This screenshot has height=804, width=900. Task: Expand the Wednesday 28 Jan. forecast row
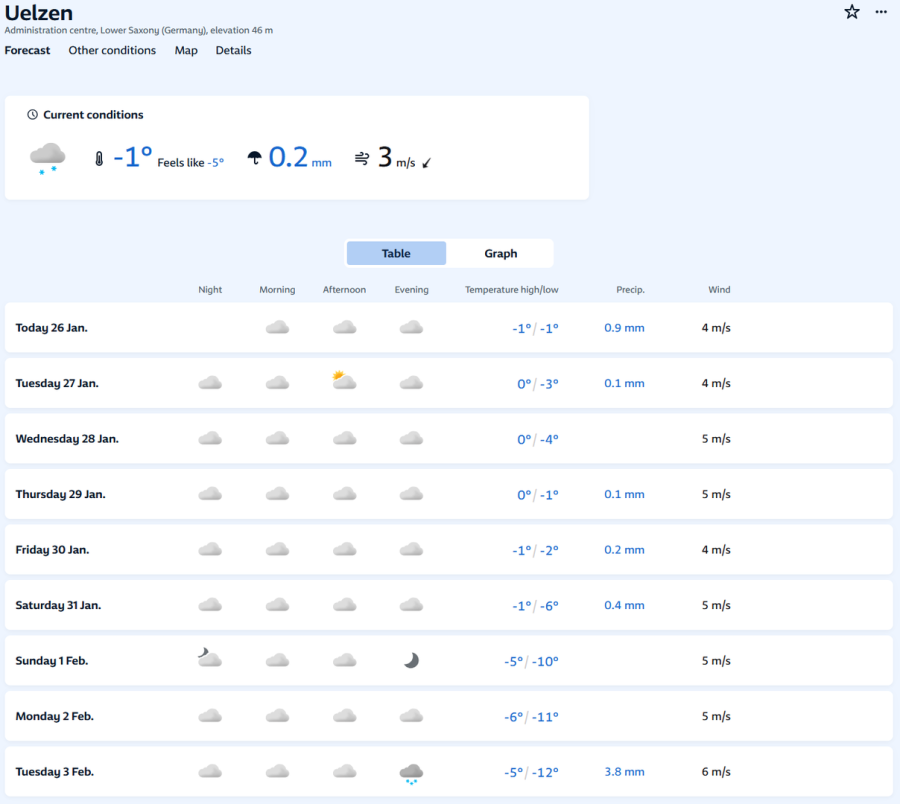point(448,439)
